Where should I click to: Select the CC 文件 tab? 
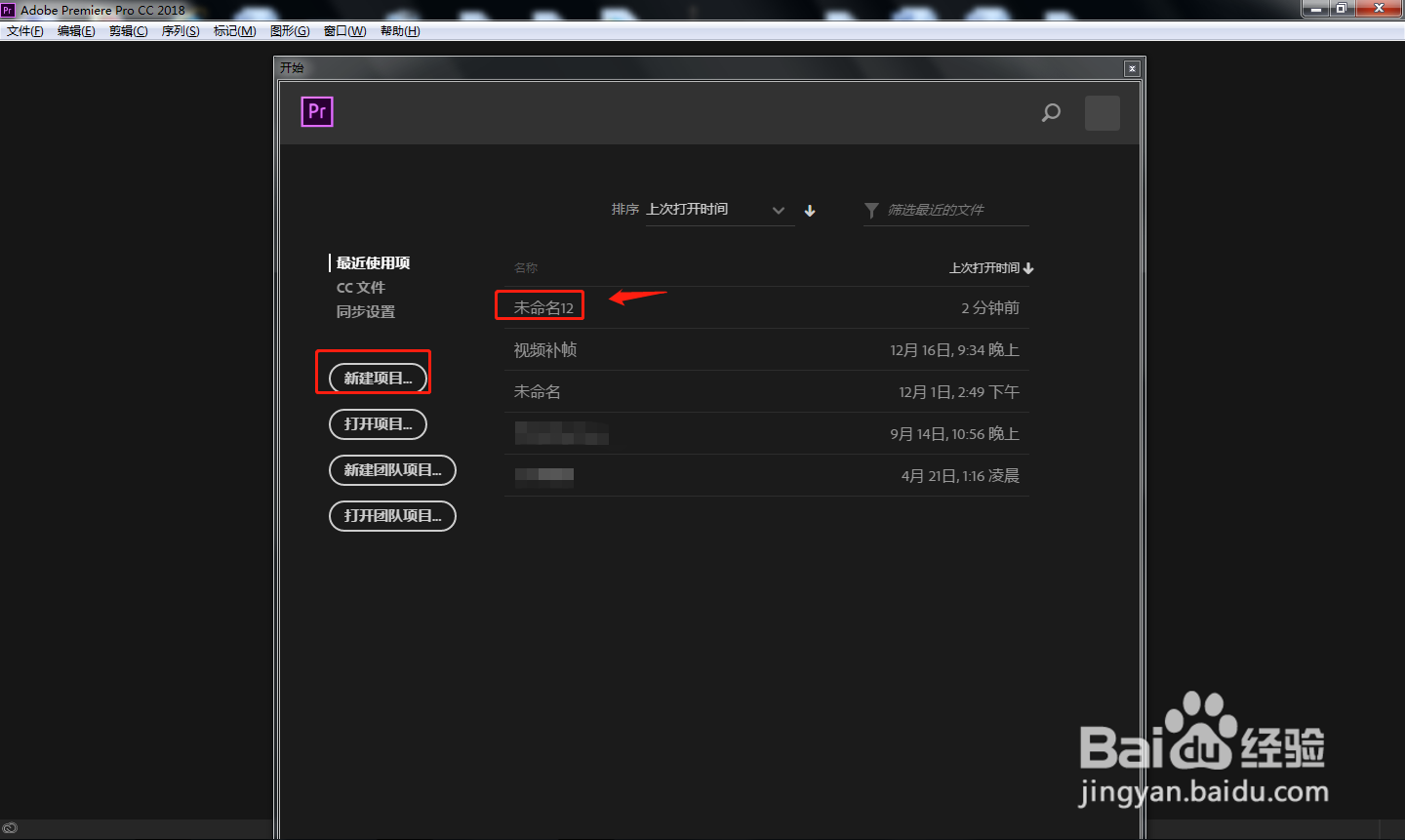(361, 288)
